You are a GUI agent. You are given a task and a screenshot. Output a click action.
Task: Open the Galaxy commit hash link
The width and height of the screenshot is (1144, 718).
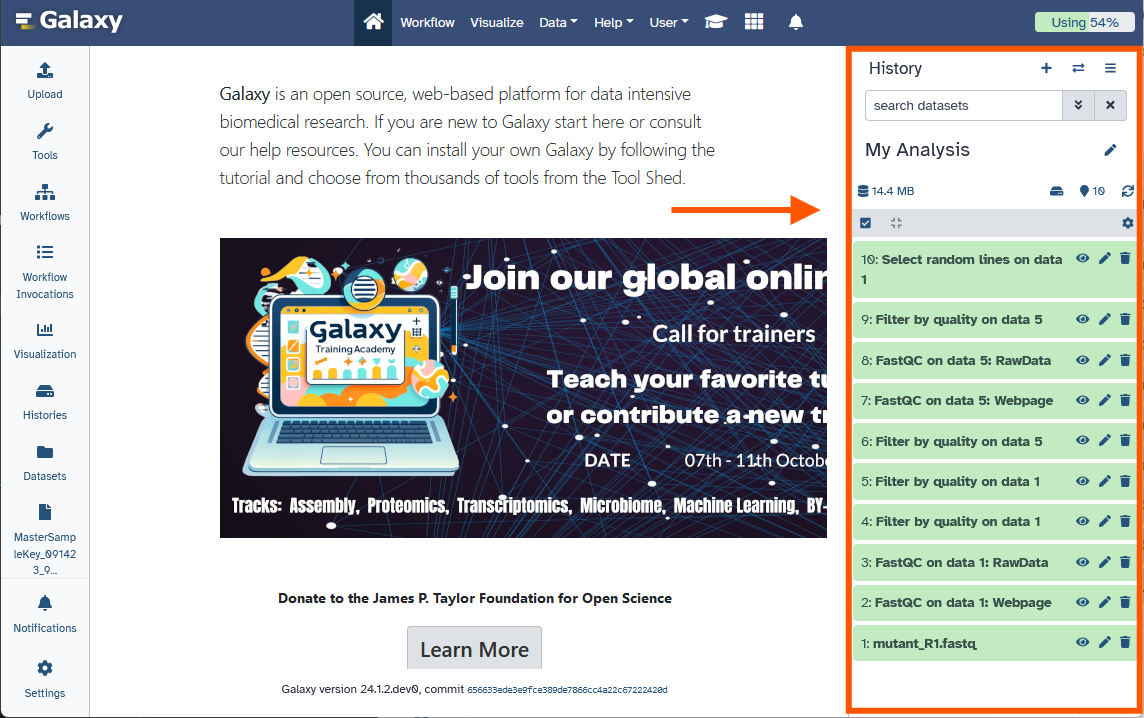point(567,690)
